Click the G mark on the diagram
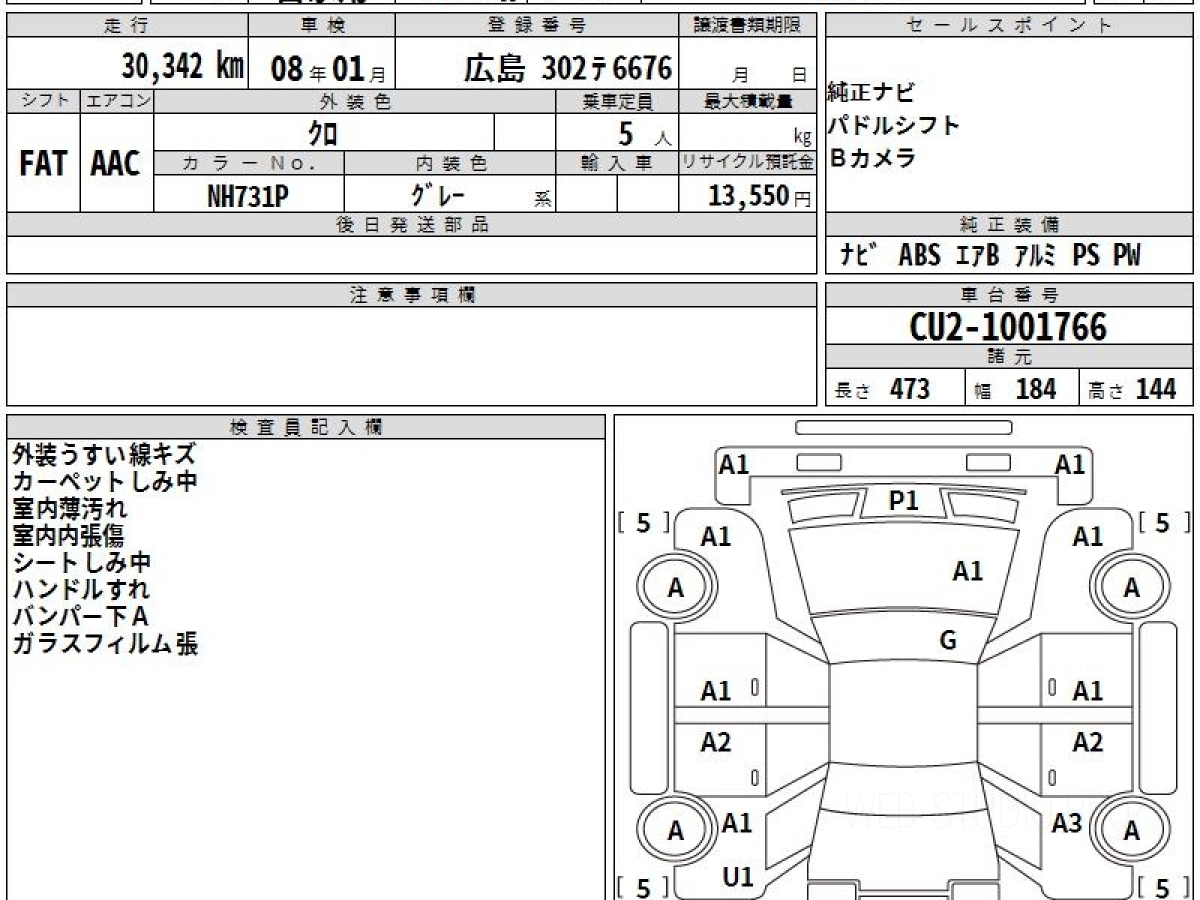 click(948, 641)
